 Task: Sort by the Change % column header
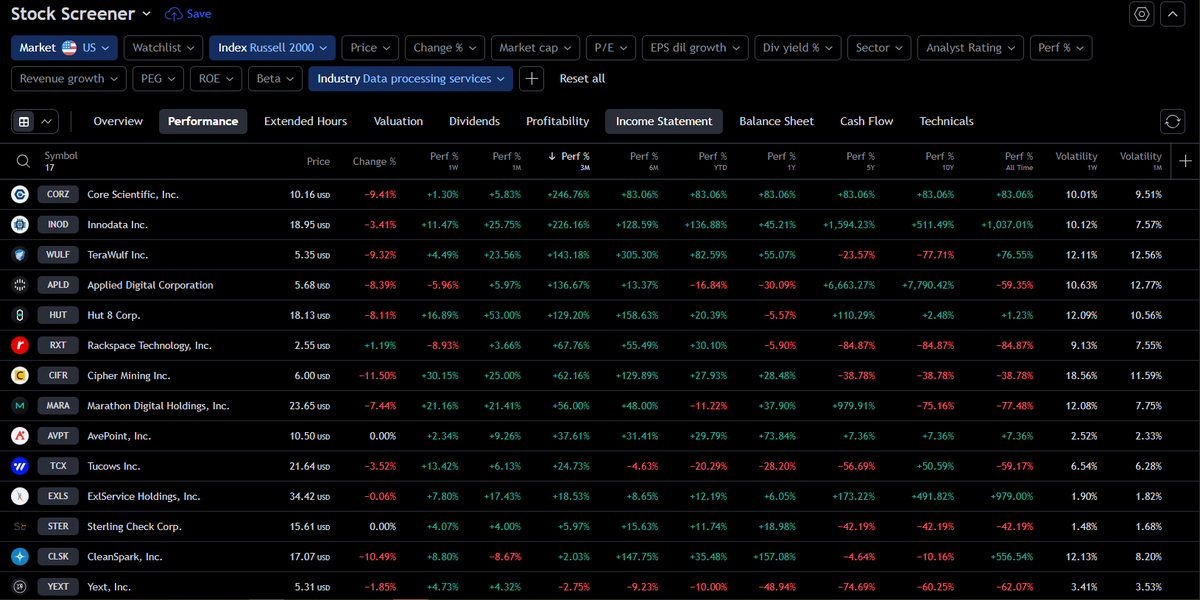coord(374,161)
